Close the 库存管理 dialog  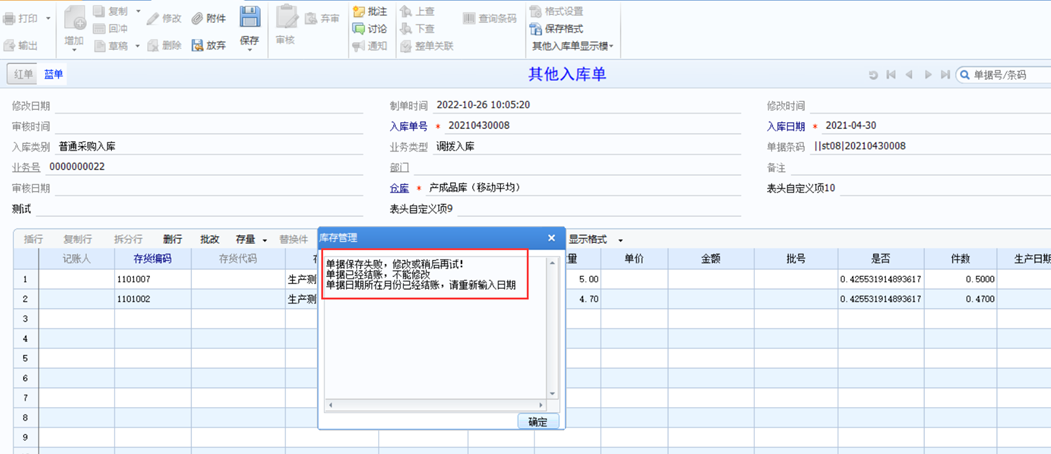552,237
